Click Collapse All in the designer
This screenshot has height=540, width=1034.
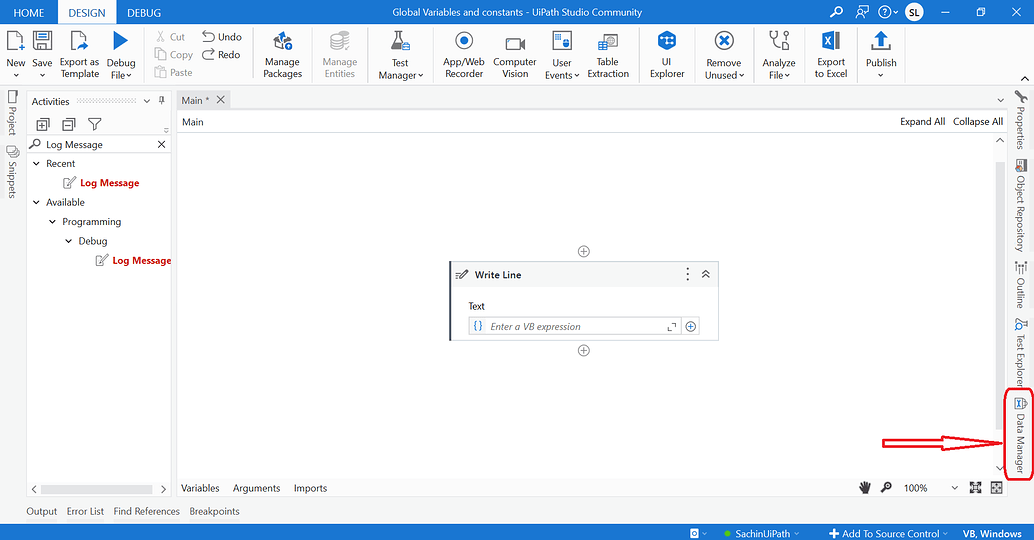(x=978, y=121)
